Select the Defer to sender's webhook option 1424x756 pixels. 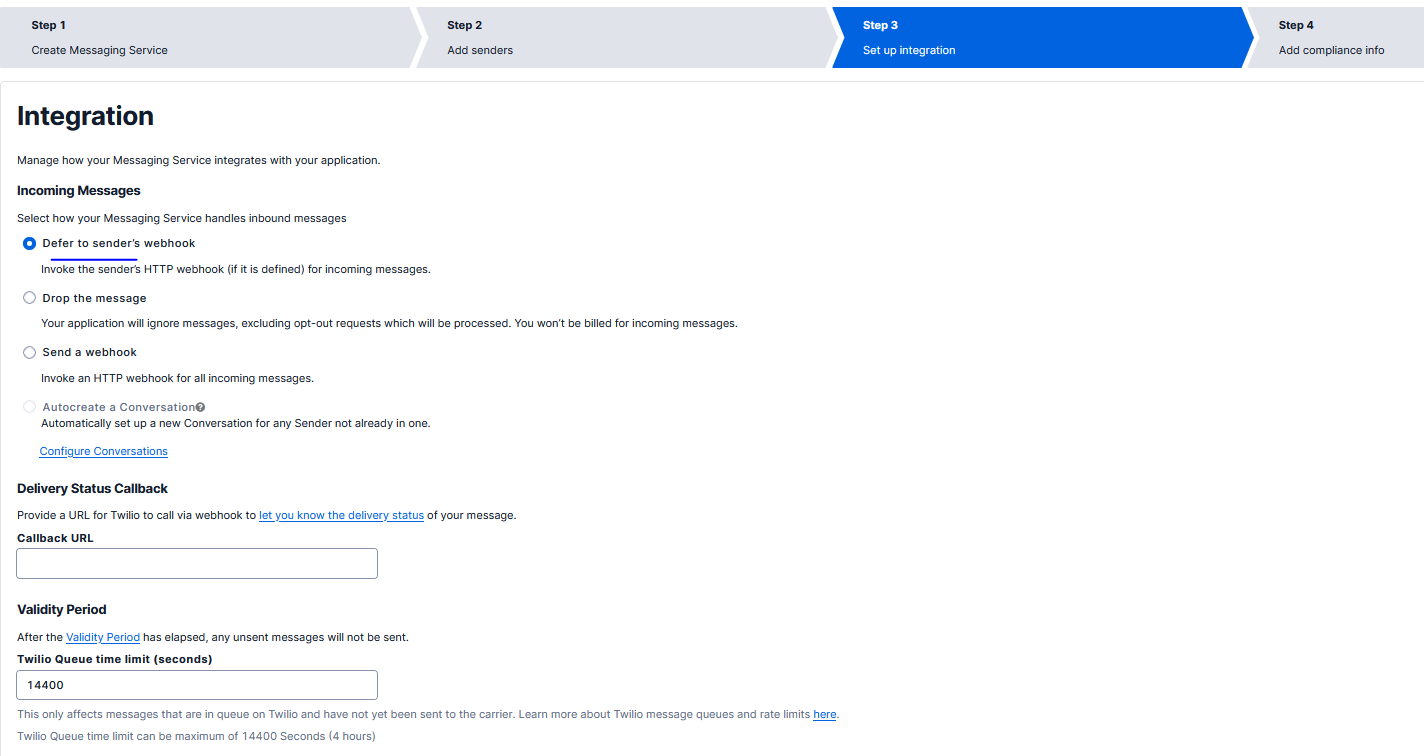coord(30,243)
